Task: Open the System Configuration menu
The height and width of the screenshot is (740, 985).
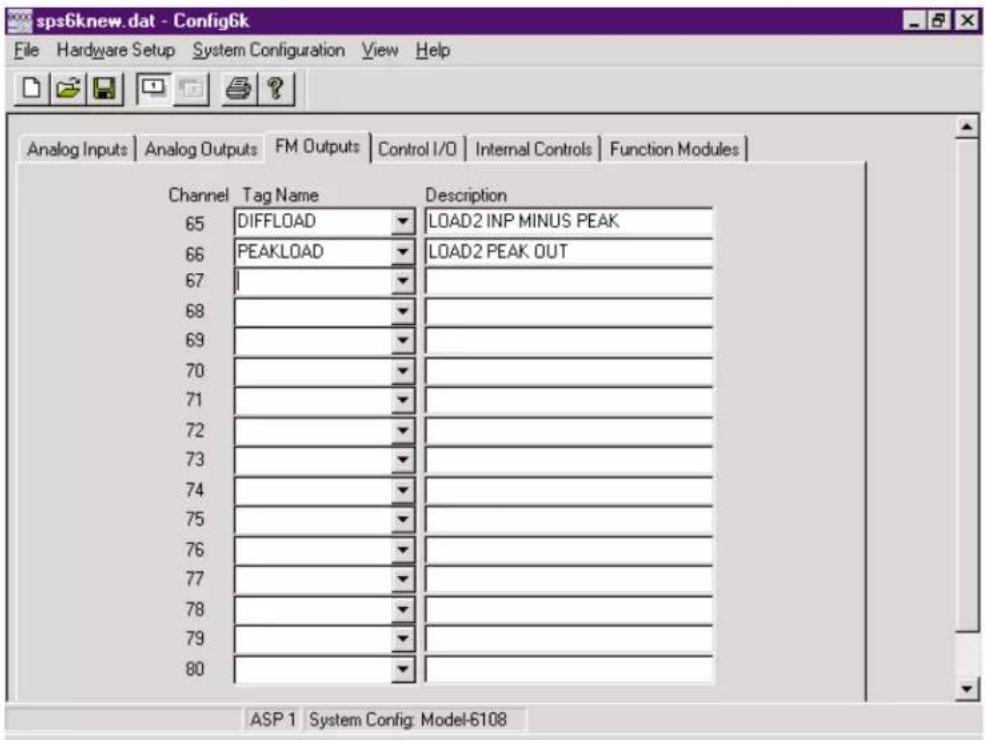Action: pos(268,50)
